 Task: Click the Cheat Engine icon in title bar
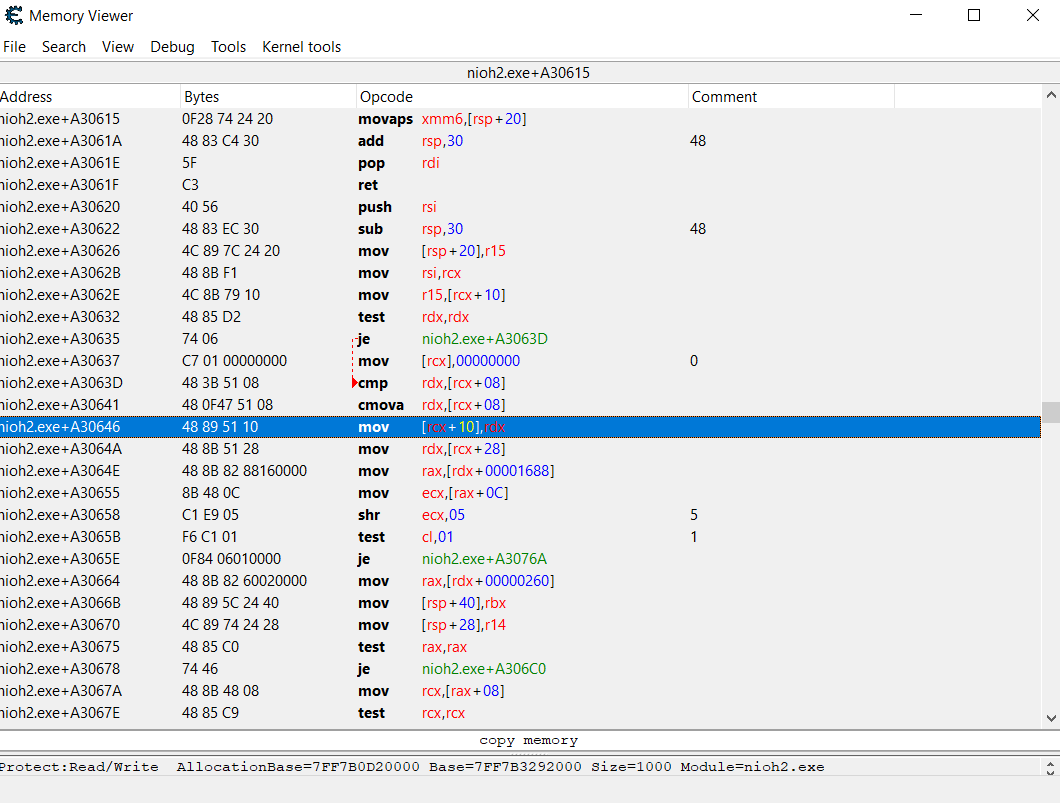14,15
